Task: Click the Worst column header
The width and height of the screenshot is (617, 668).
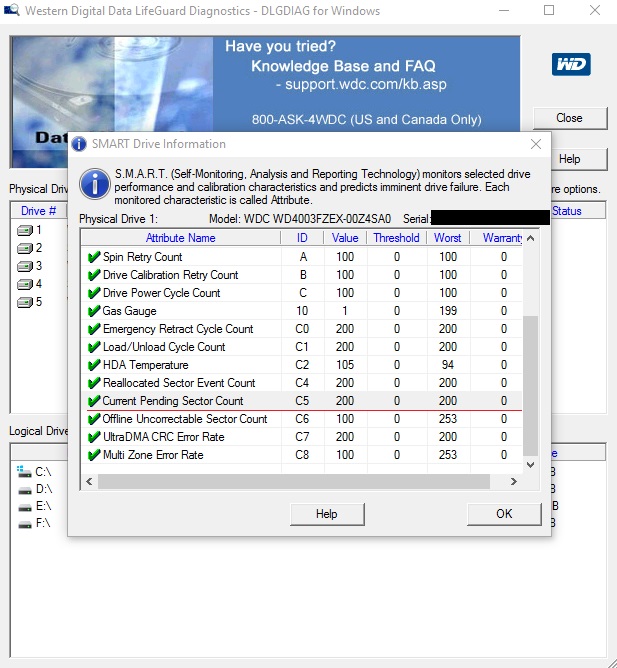Action: pos(447,238)
